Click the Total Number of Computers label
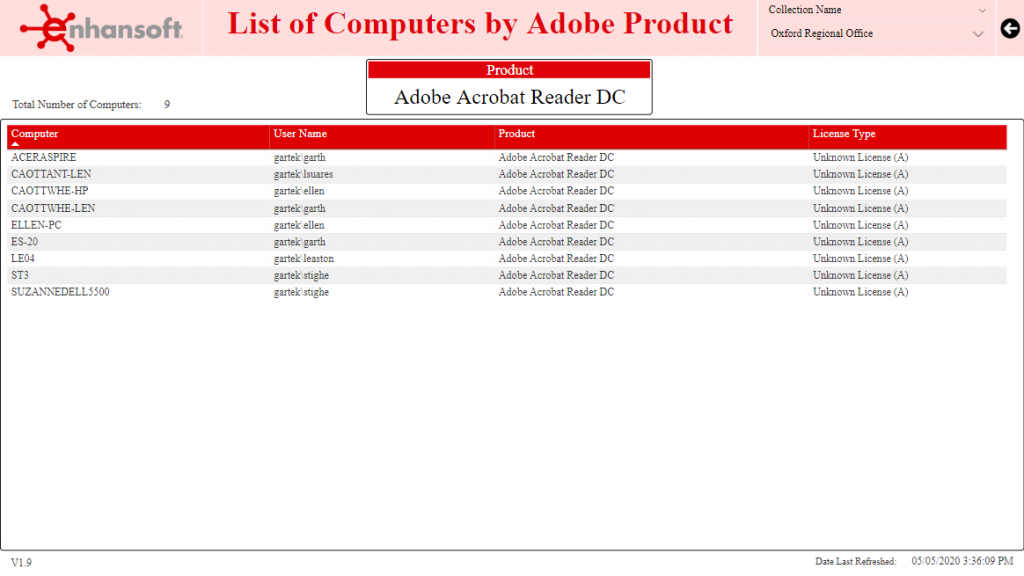Image resolution: width=1024 pixels, height=576 pixels. click(76, 104)
